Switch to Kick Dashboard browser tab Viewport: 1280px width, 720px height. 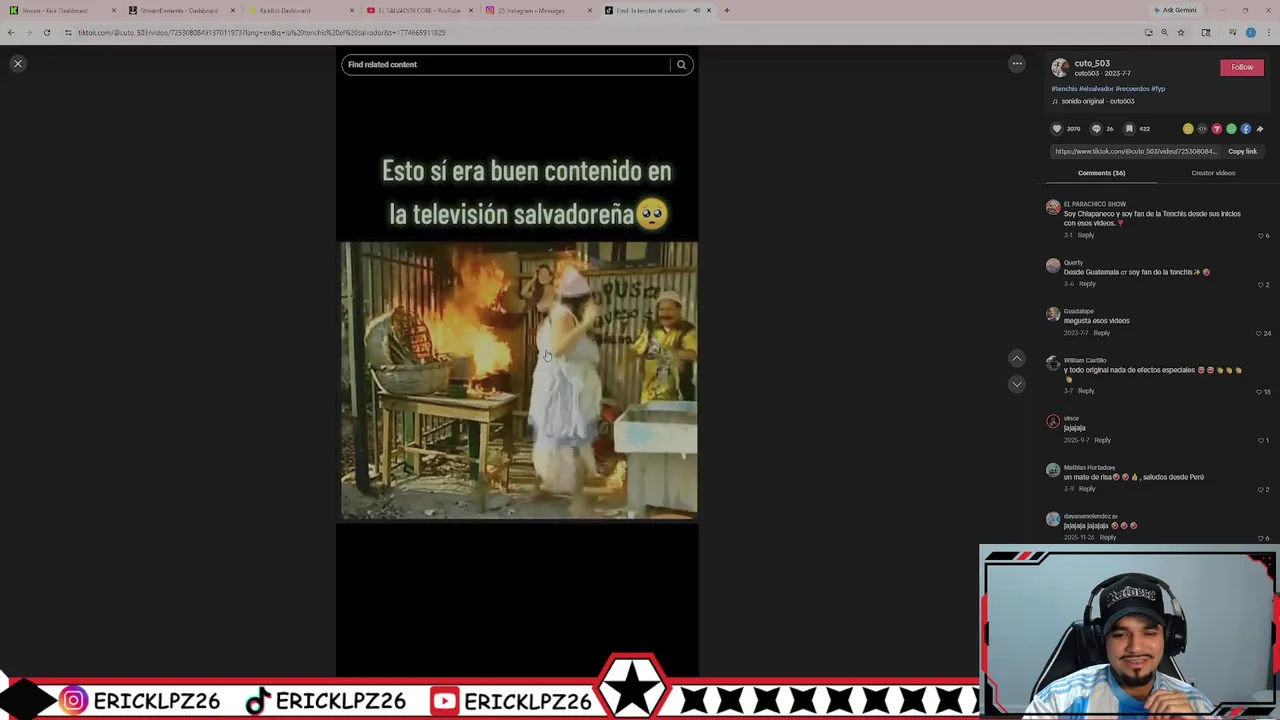(x=60, y=11)
